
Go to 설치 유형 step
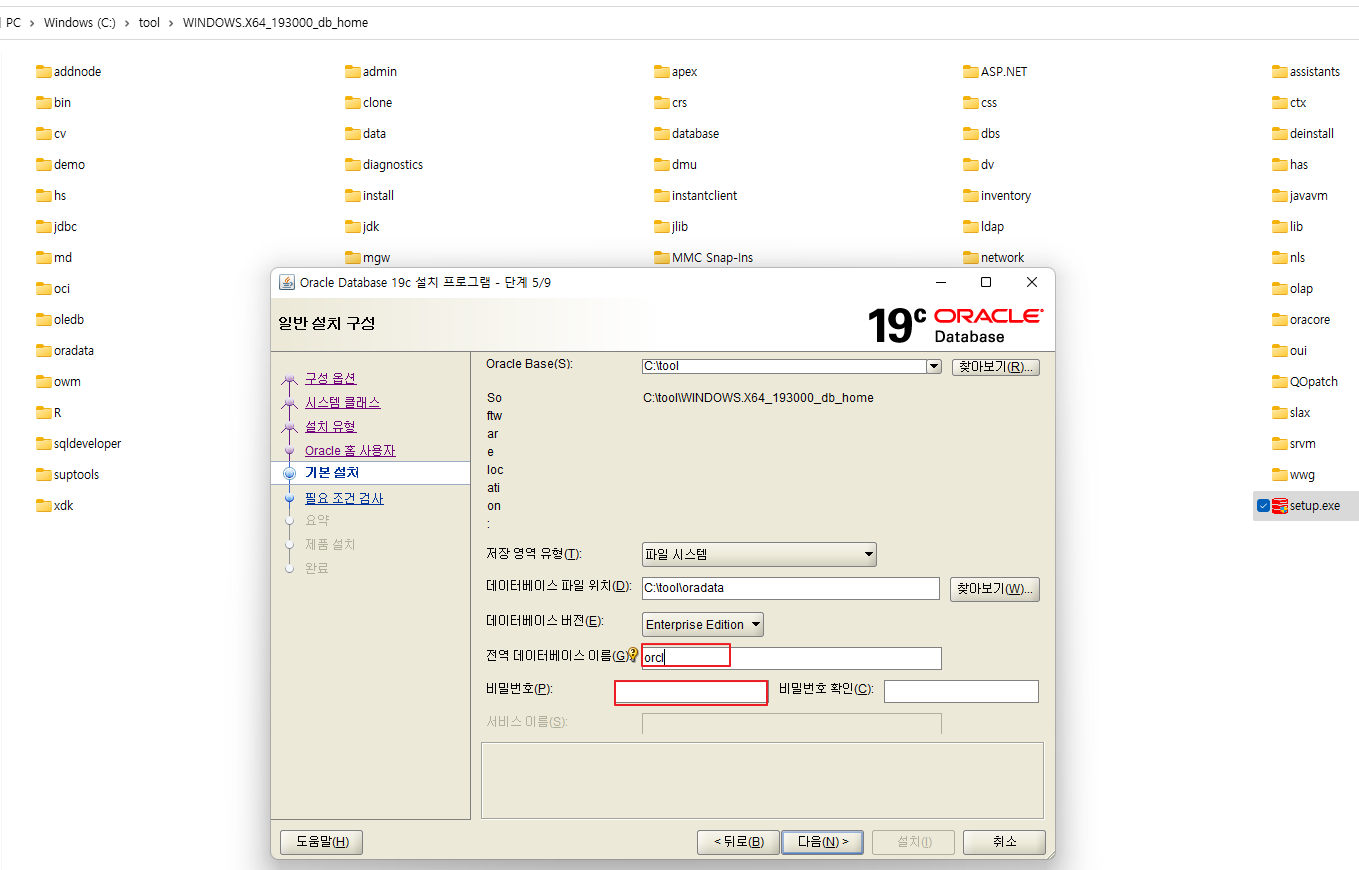(331, 427)
